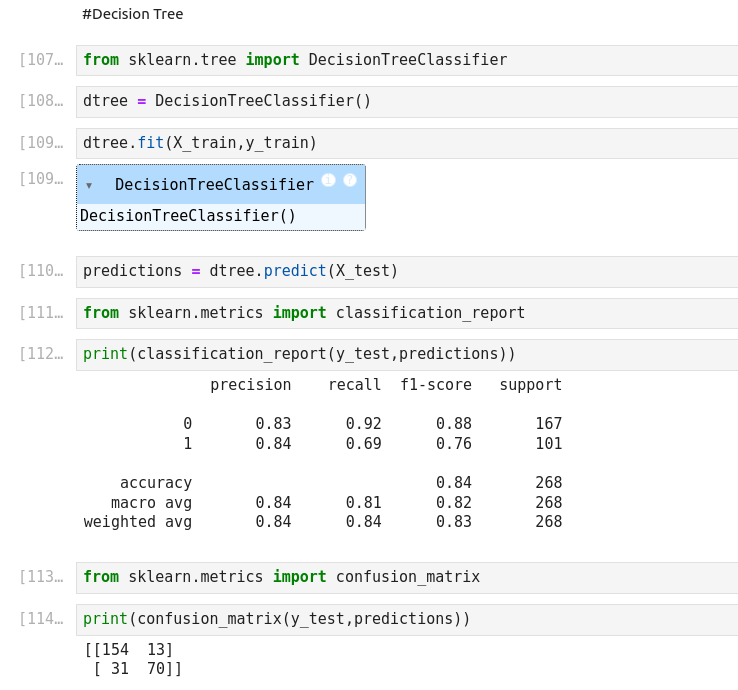Viewport: 738px width, 690px height.
Task: Click the #Decision Tree markdown heading
Action: (133, 14)
